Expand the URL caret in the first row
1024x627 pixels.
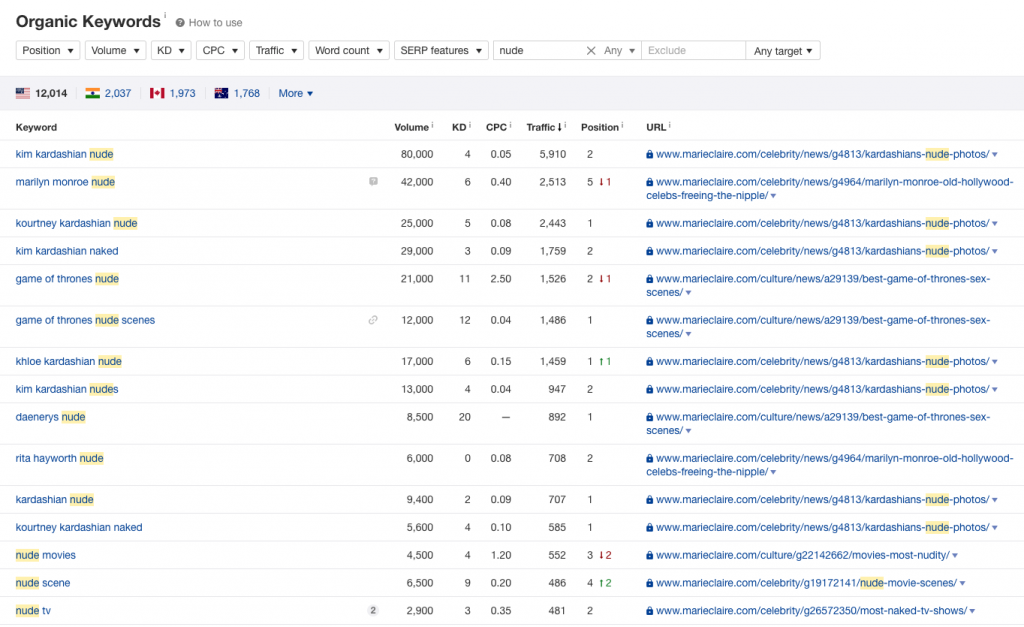pos(995,155)
